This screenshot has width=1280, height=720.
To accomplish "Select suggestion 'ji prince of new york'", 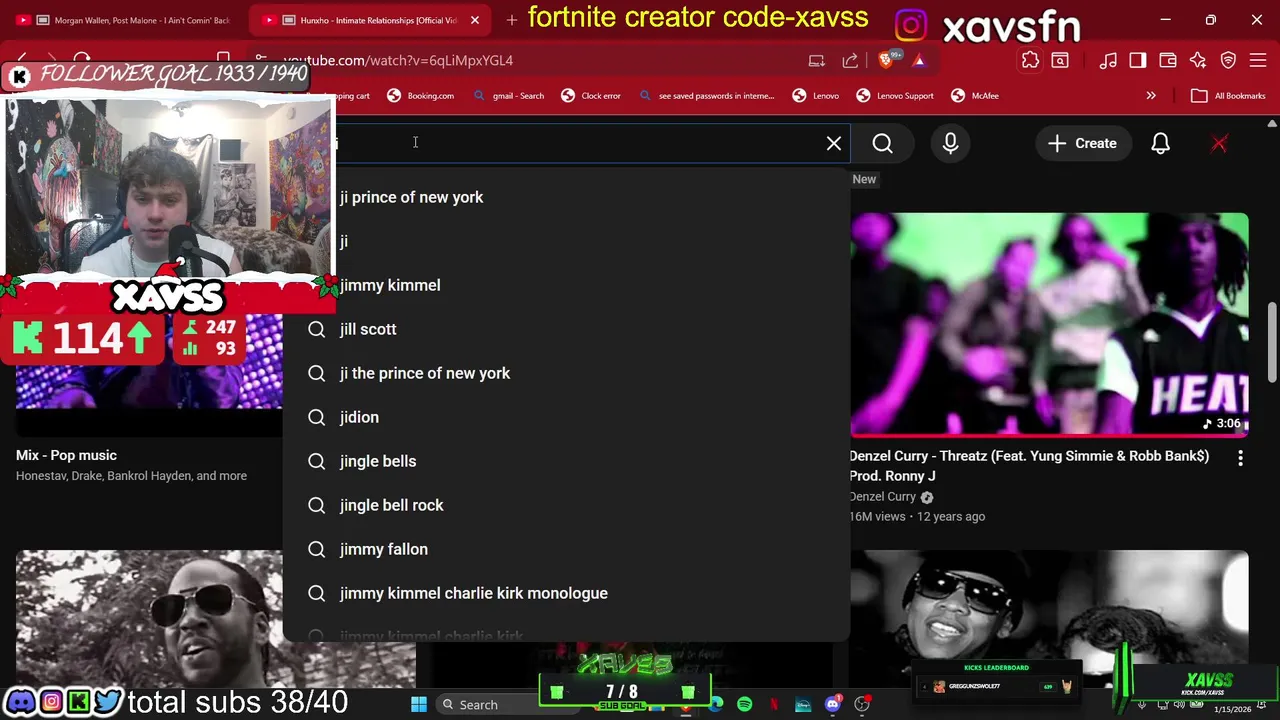I will coord(566,197).
